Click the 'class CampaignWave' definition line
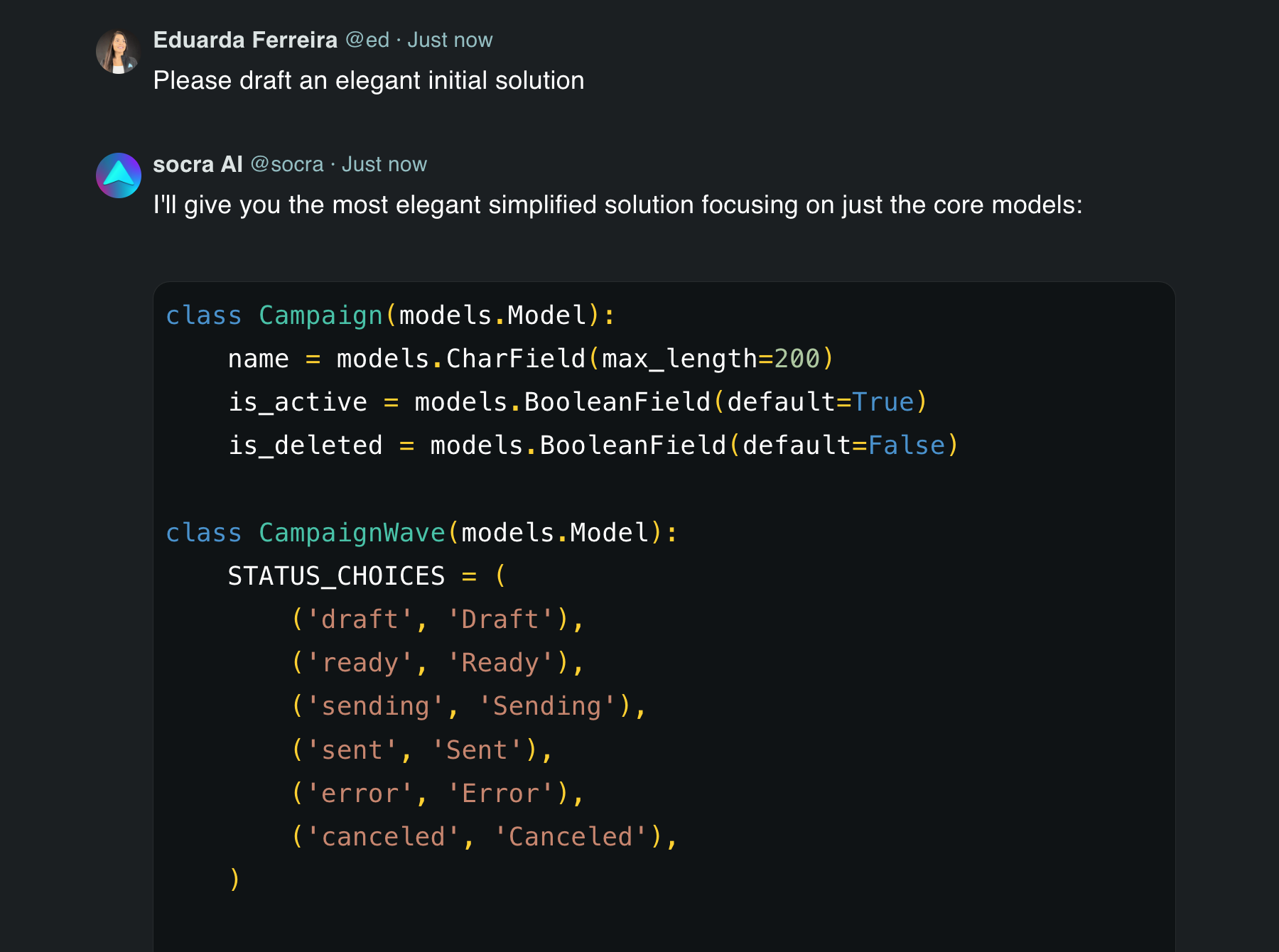1279x952 pixels. pos(421,532)
